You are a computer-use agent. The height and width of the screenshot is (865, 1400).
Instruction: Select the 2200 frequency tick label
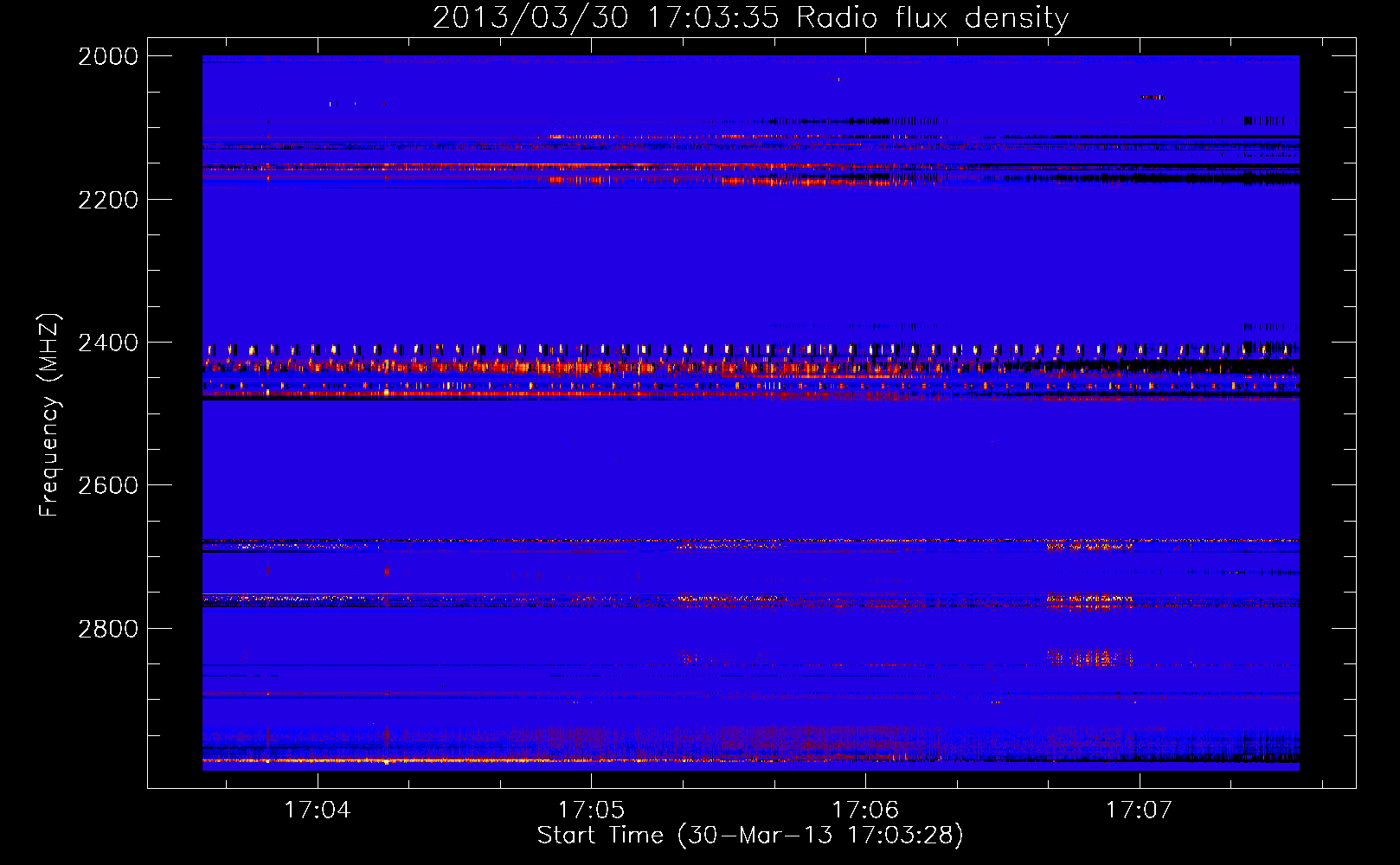[108, 200]
